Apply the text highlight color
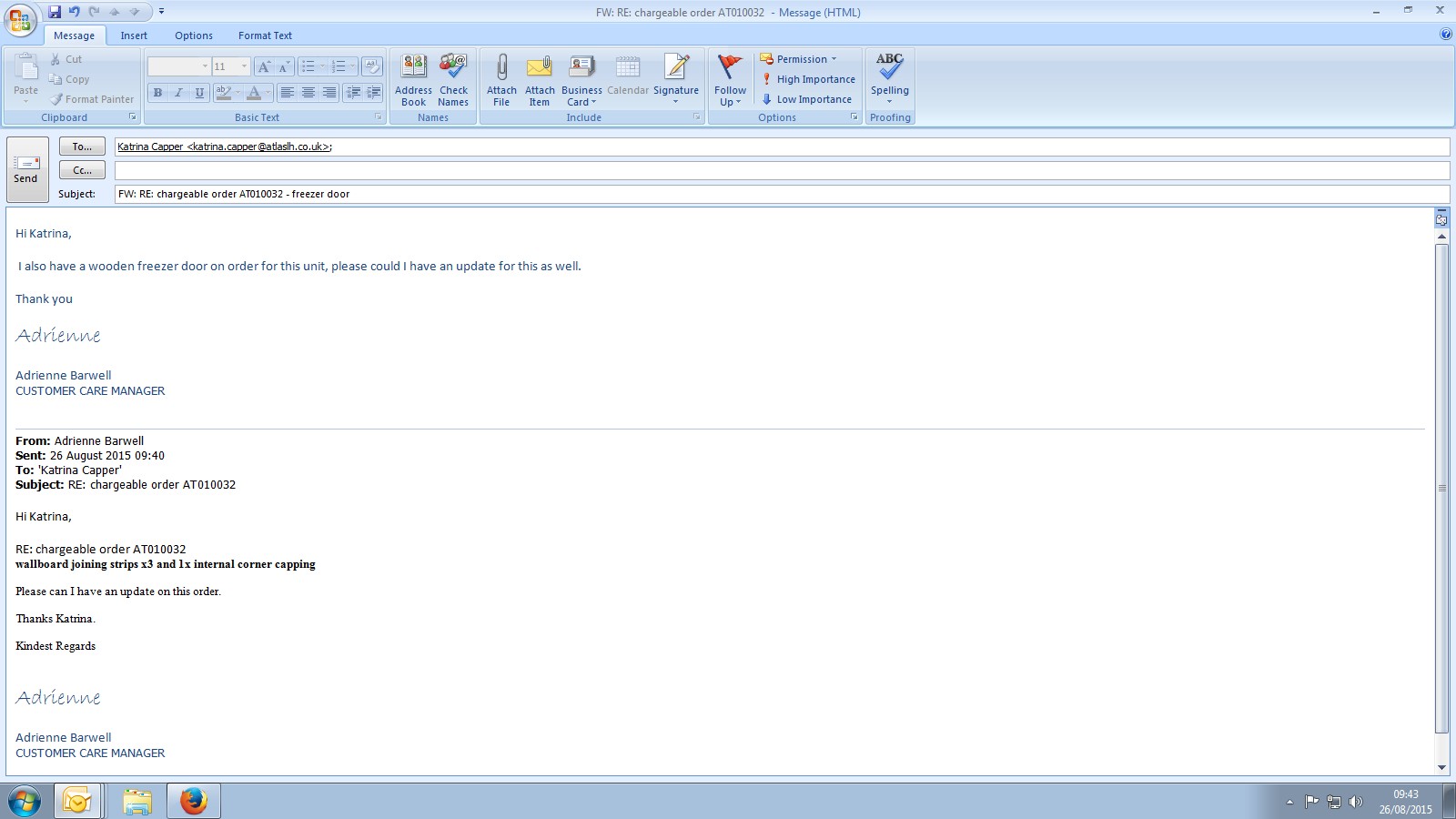 223,93
